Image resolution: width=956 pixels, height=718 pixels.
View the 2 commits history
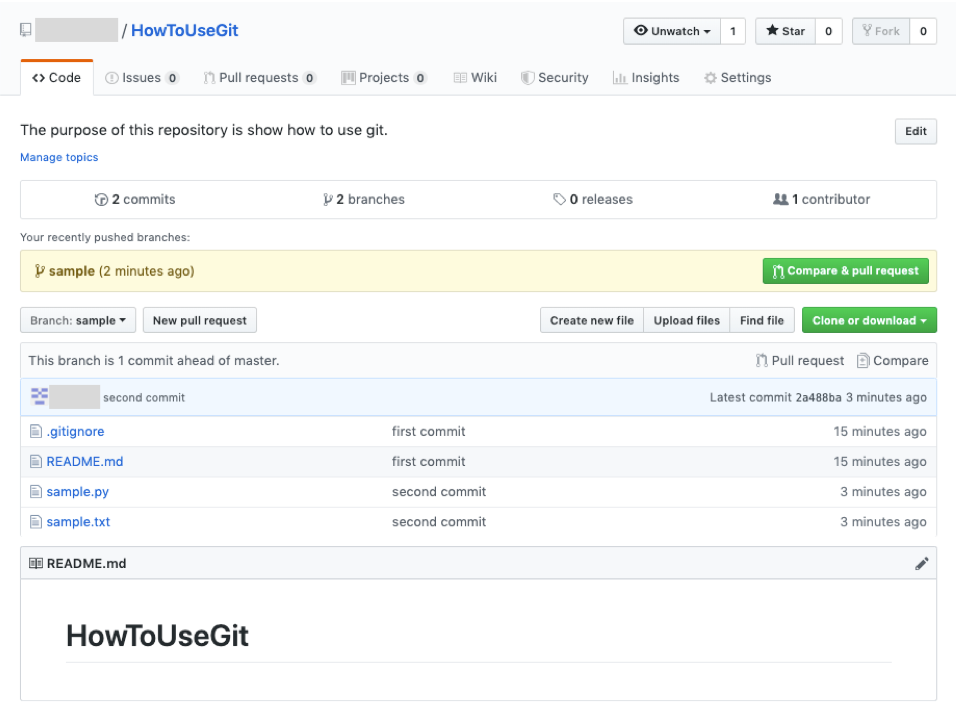pos(135,199)
